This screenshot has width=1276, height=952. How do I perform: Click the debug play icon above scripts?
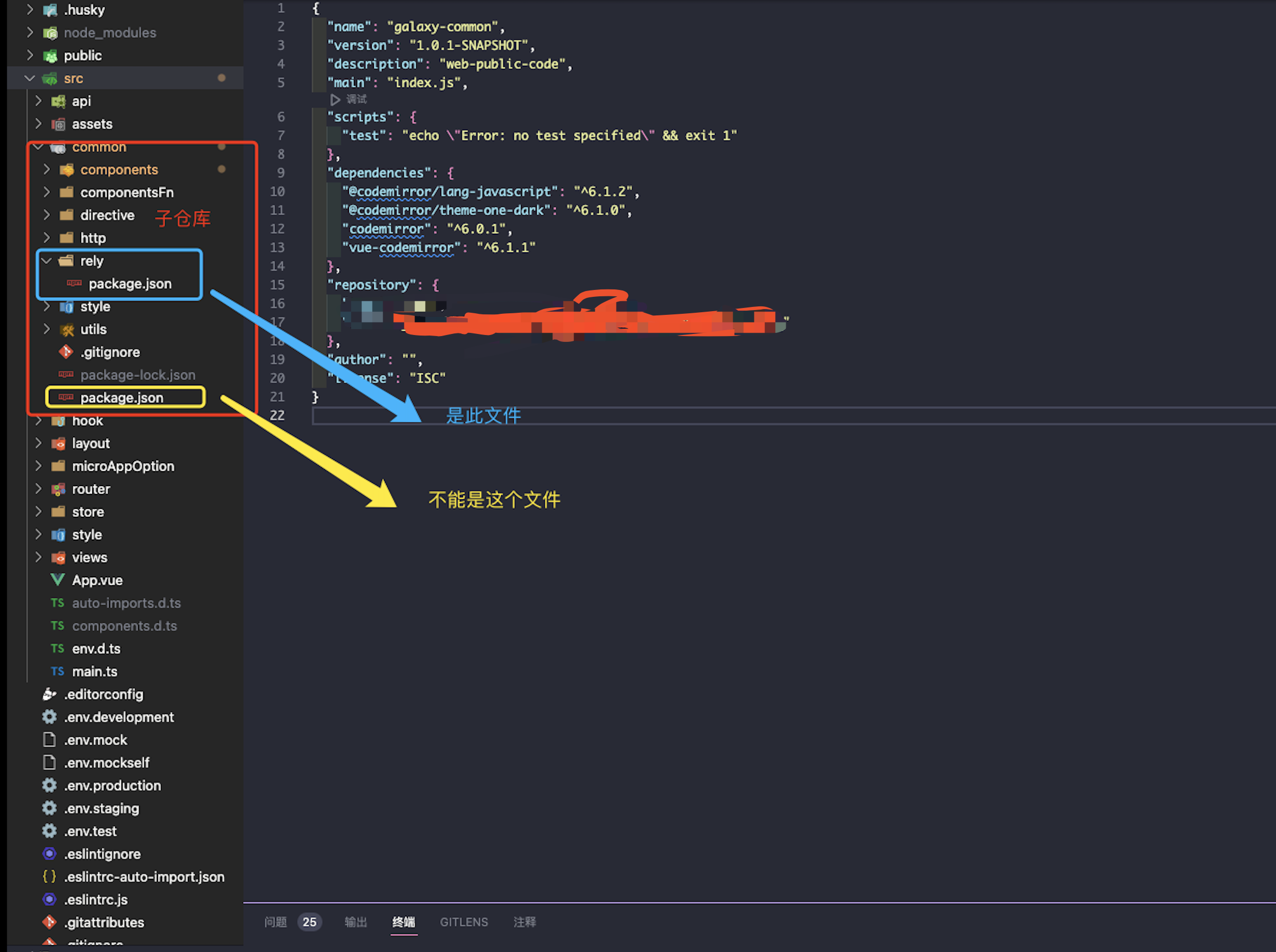(335, 100)
